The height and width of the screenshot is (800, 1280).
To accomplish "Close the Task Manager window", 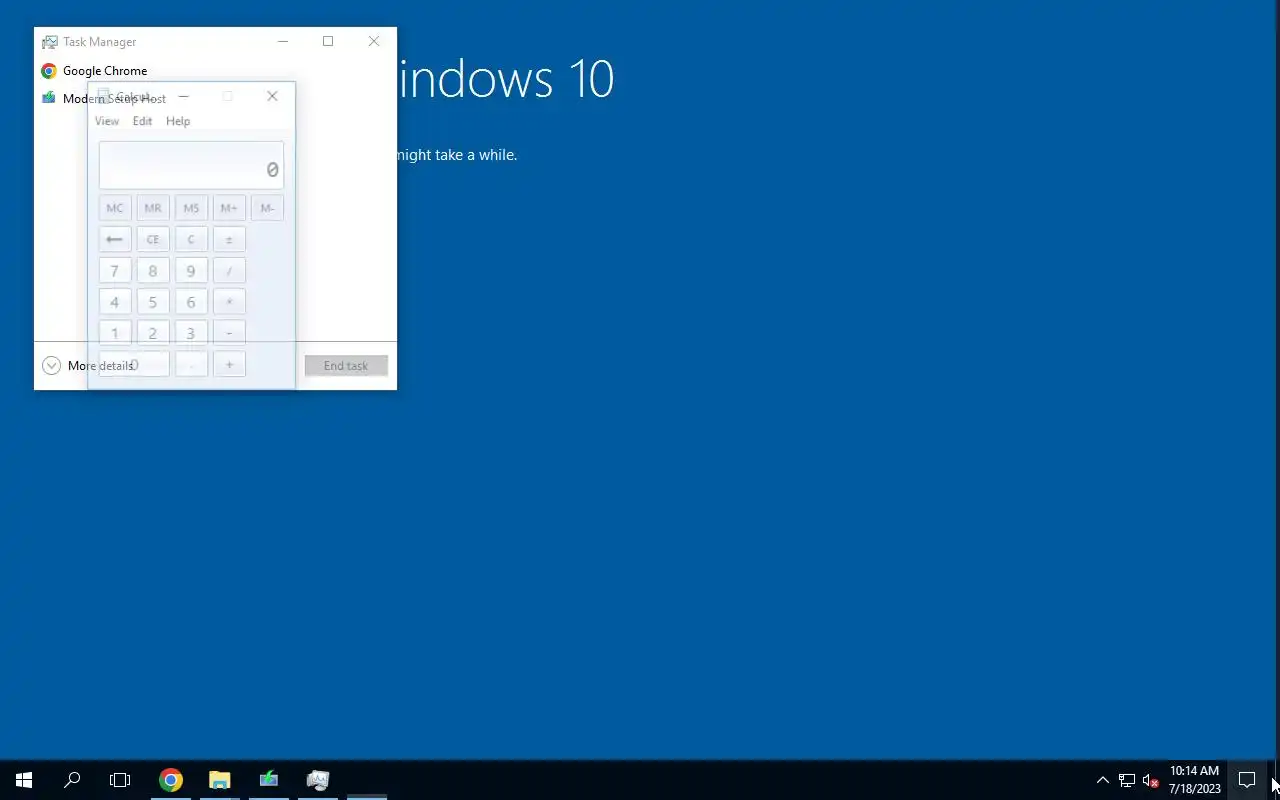I will pos(374,41).
